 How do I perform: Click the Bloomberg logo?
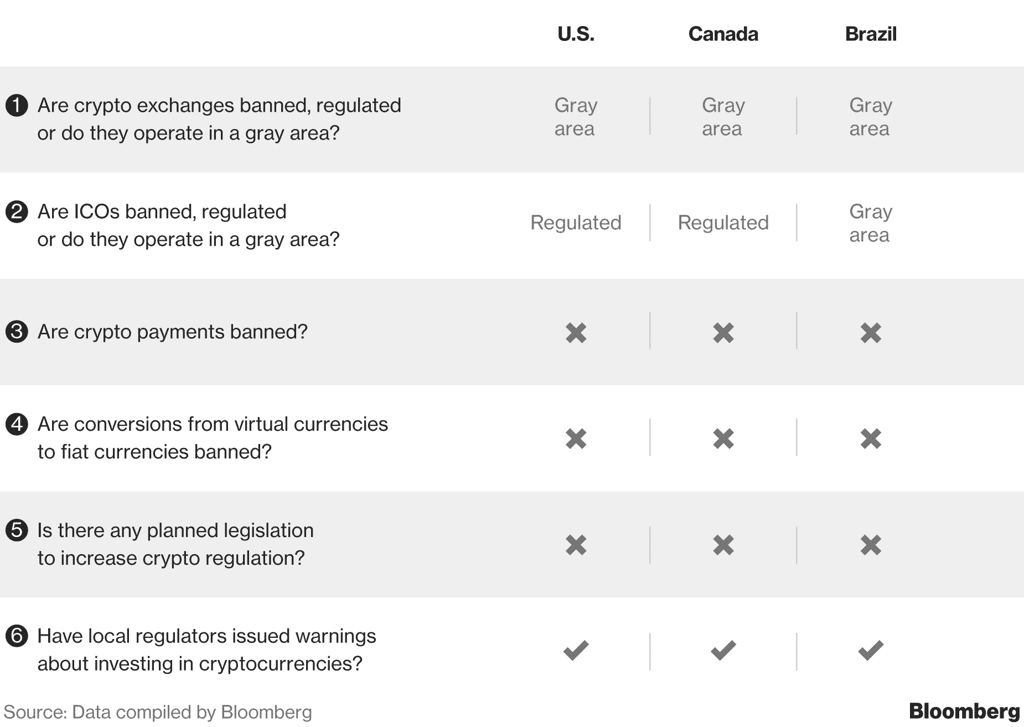(965, 711)
